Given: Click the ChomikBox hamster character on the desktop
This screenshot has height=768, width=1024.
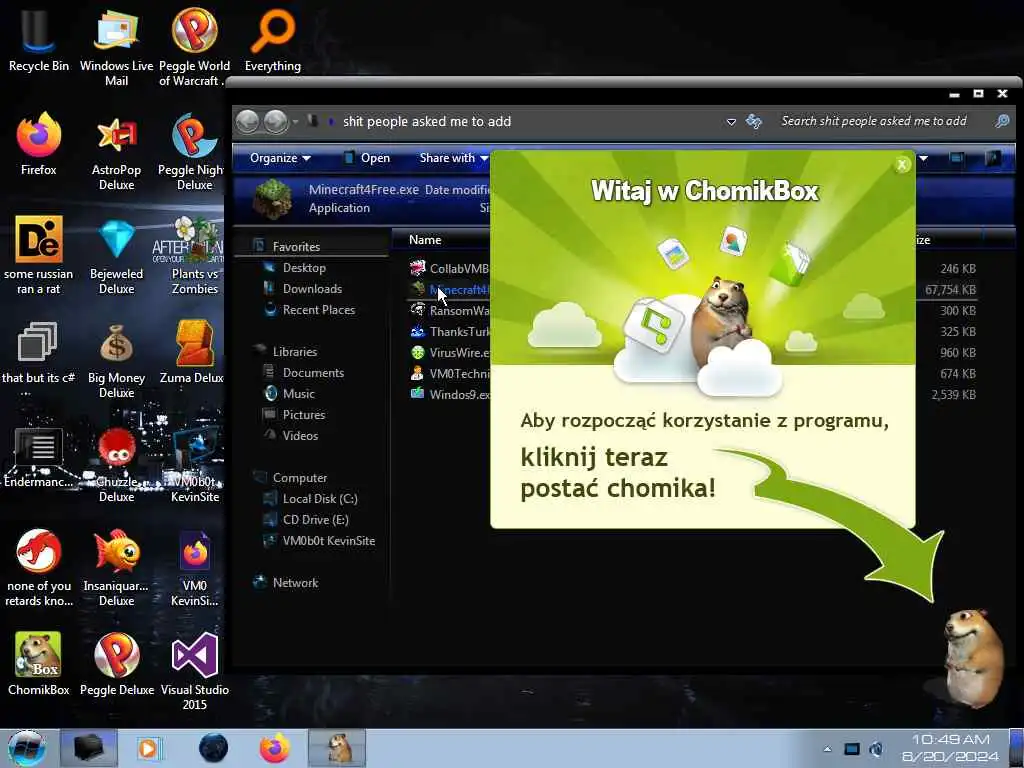Looking at the screenshot, I should [973, 658].
